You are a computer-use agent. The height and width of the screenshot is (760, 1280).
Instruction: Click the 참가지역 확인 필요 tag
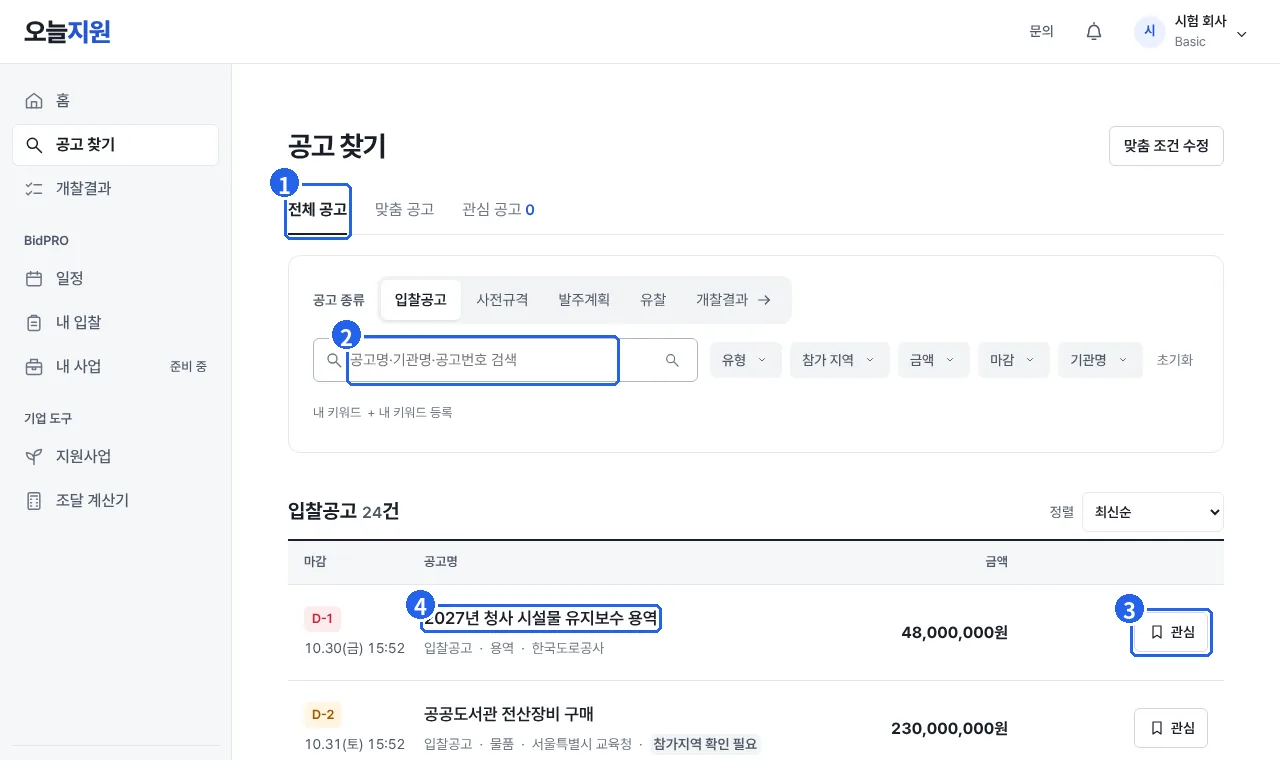pyautogui.click(x=705, y=744)
